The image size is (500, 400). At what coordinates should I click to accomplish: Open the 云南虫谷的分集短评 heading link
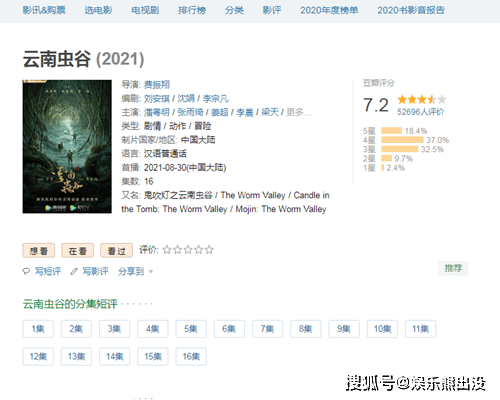click(x=70, y=304)
